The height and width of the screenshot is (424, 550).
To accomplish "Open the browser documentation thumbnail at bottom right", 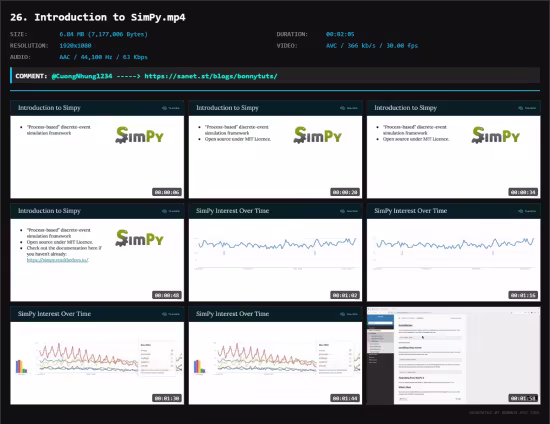I will pyautogui.click(x=454, y=356).
